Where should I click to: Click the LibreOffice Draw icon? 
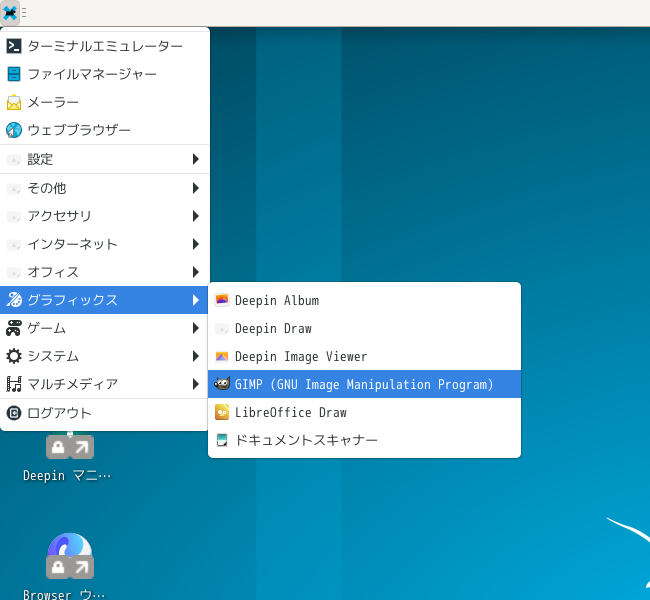(x=222, y=412)
